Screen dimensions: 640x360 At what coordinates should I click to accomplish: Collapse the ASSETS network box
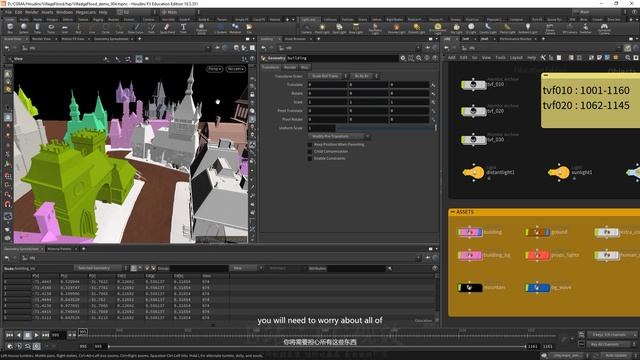click(x=453, y=212)
